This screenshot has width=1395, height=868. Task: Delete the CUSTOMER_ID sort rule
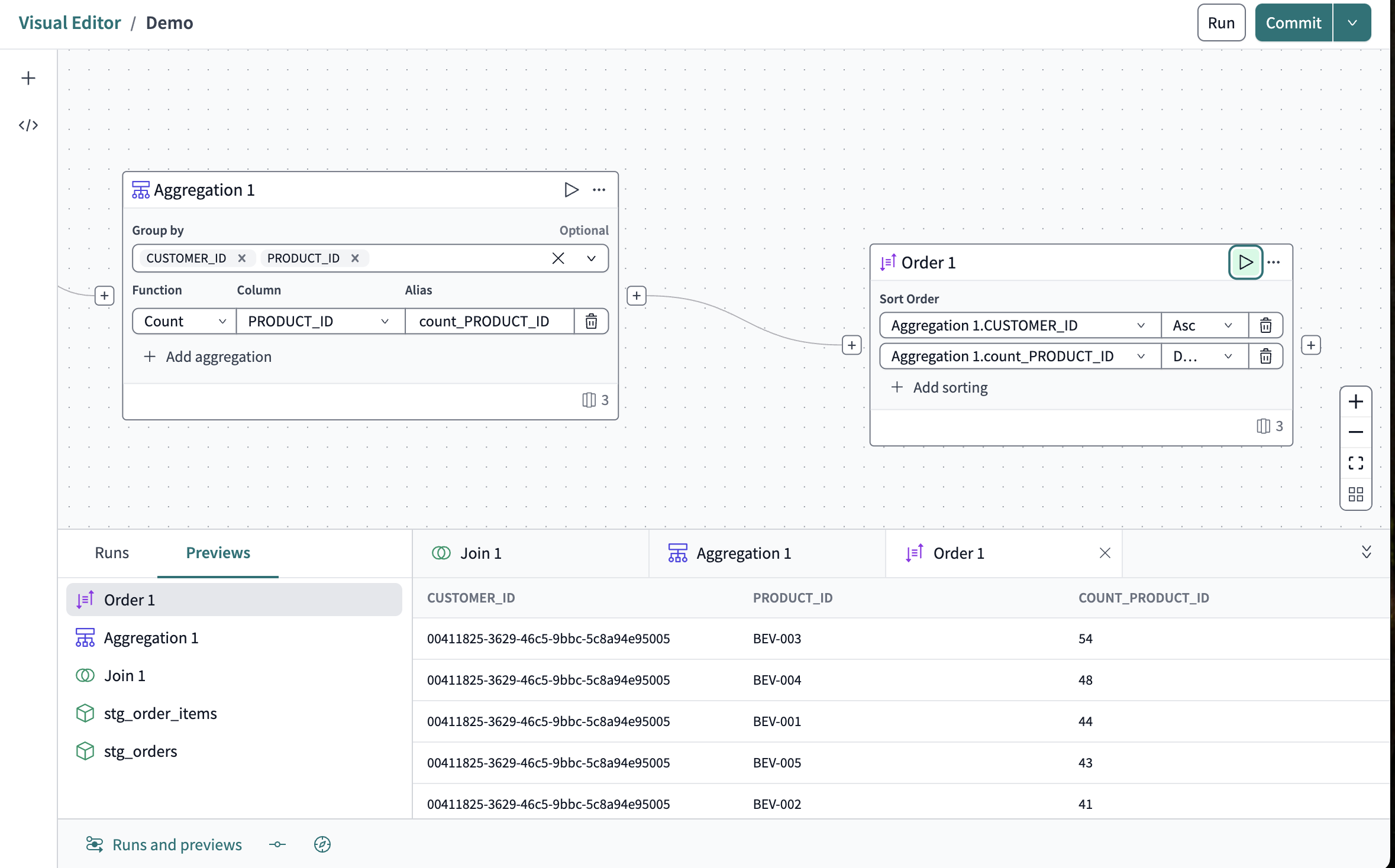(1265, 325)
